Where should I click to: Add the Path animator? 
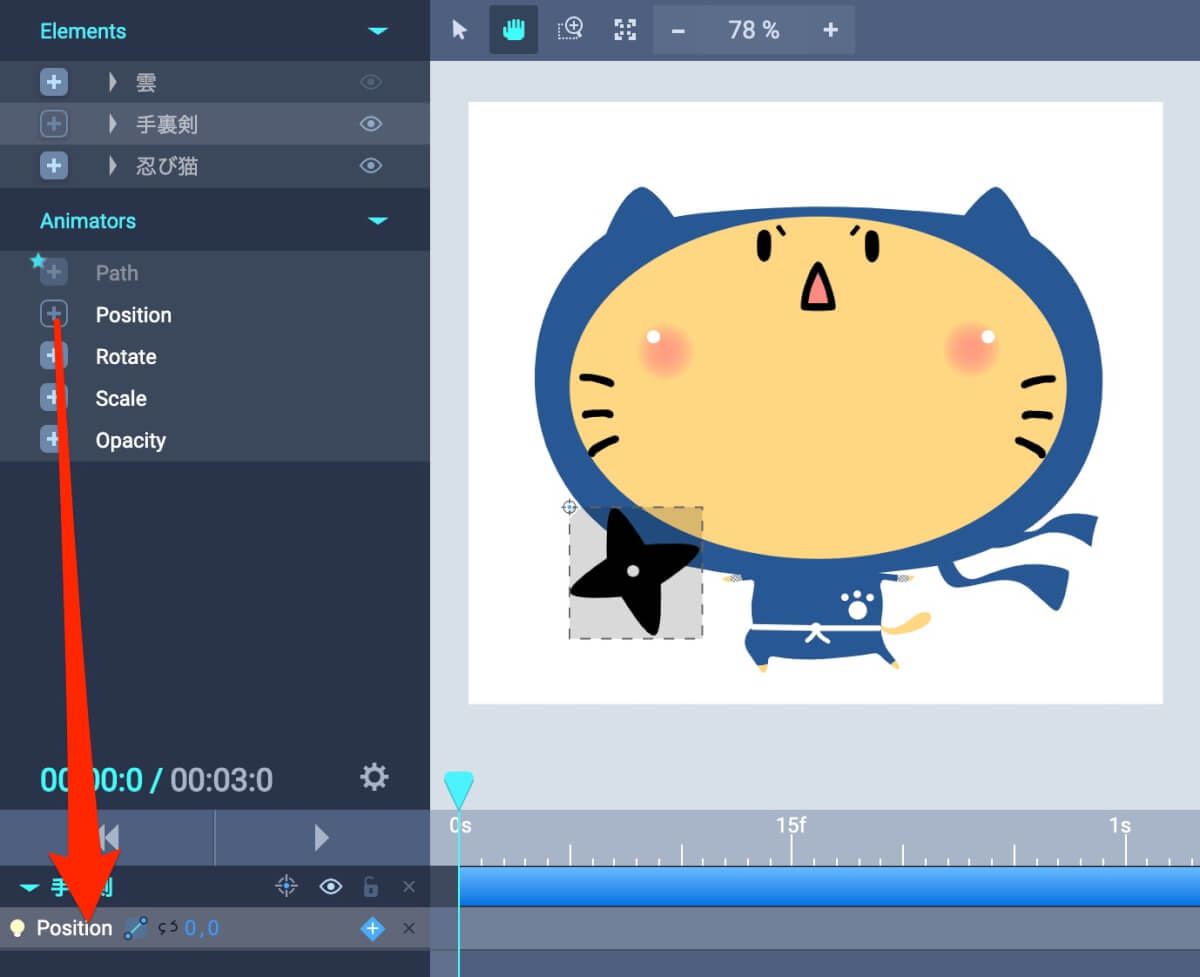pos(54,272)
